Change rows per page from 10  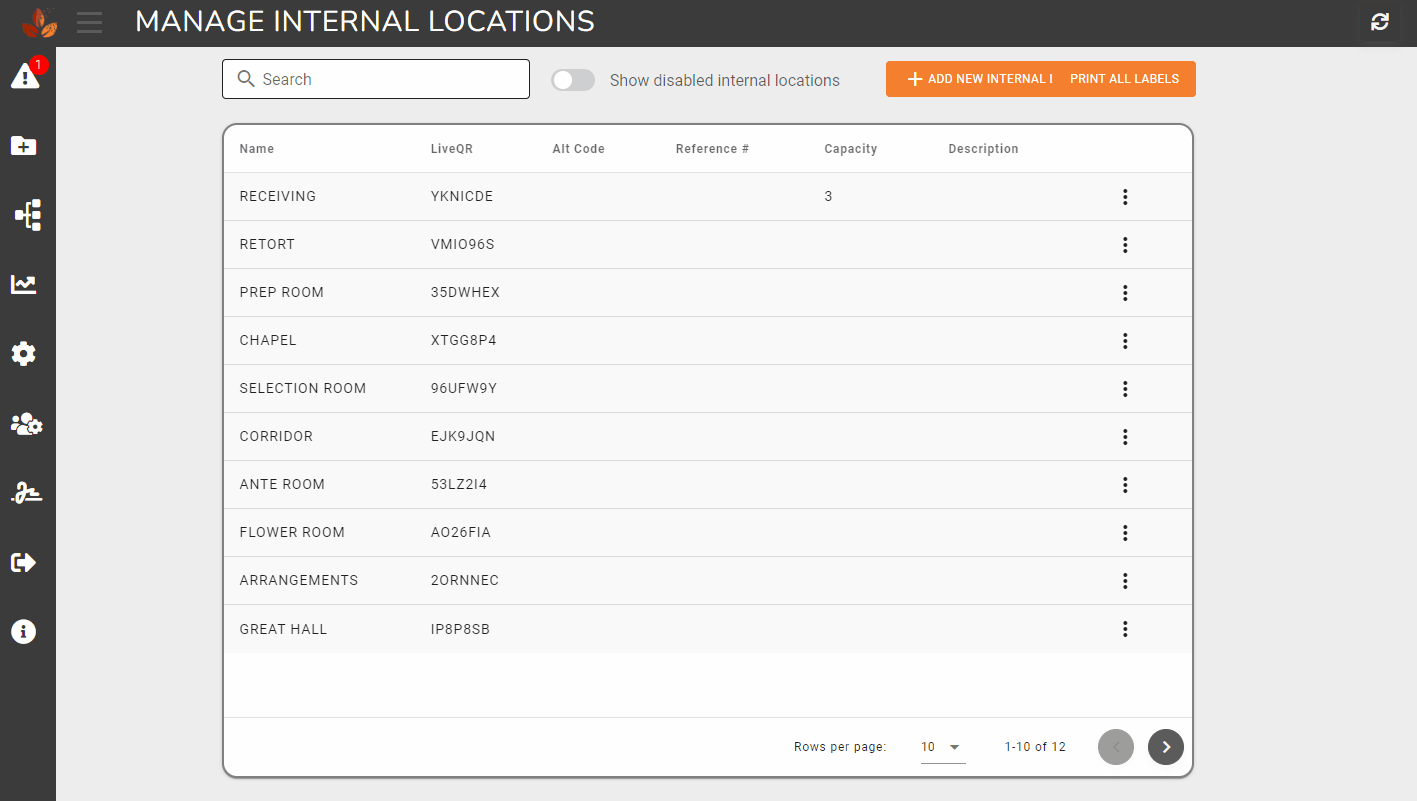click(x=941, y=746)
